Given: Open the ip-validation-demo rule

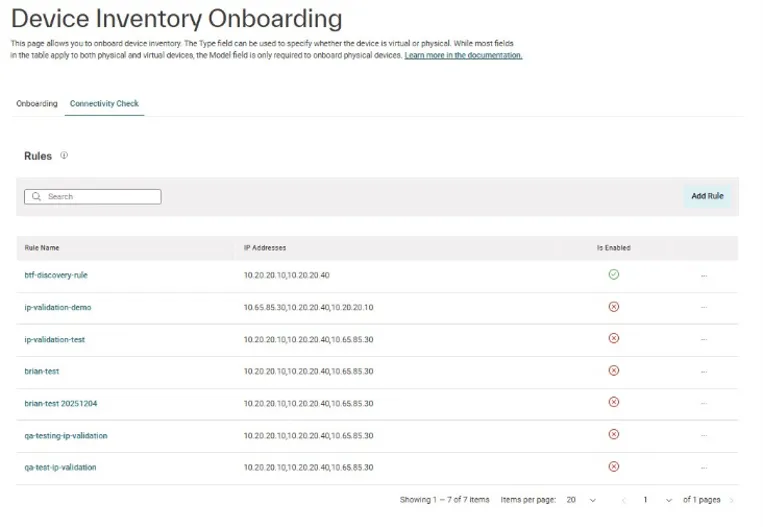Looking at the screenshot, I should [57, 307].
